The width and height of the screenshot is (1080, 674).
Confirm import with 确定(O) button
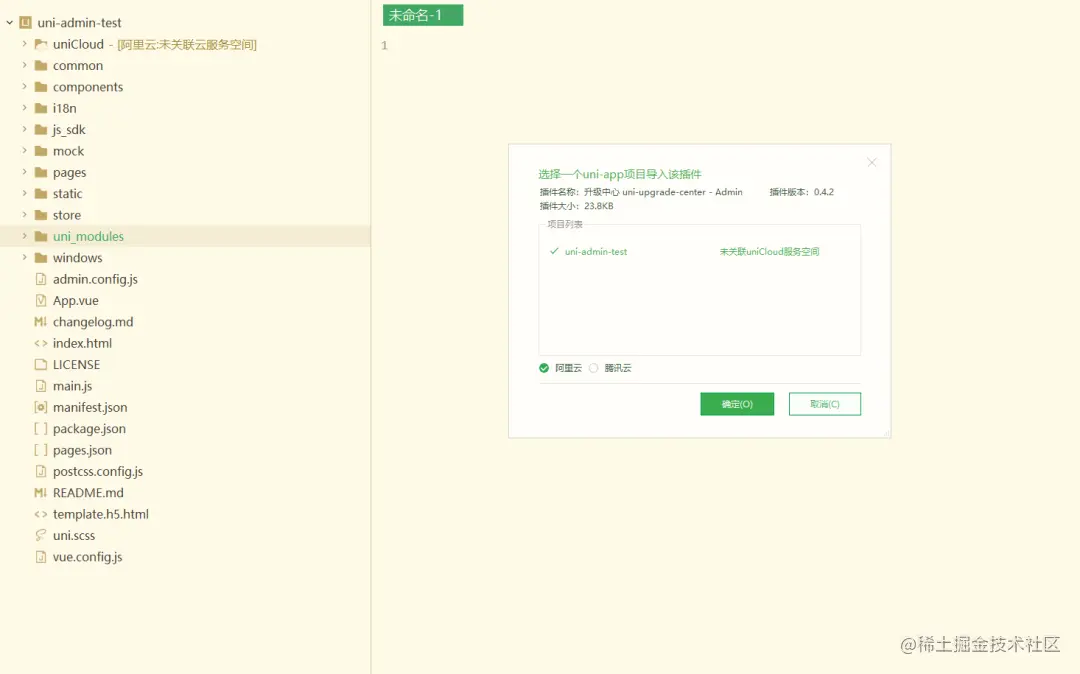coord(737,404)
